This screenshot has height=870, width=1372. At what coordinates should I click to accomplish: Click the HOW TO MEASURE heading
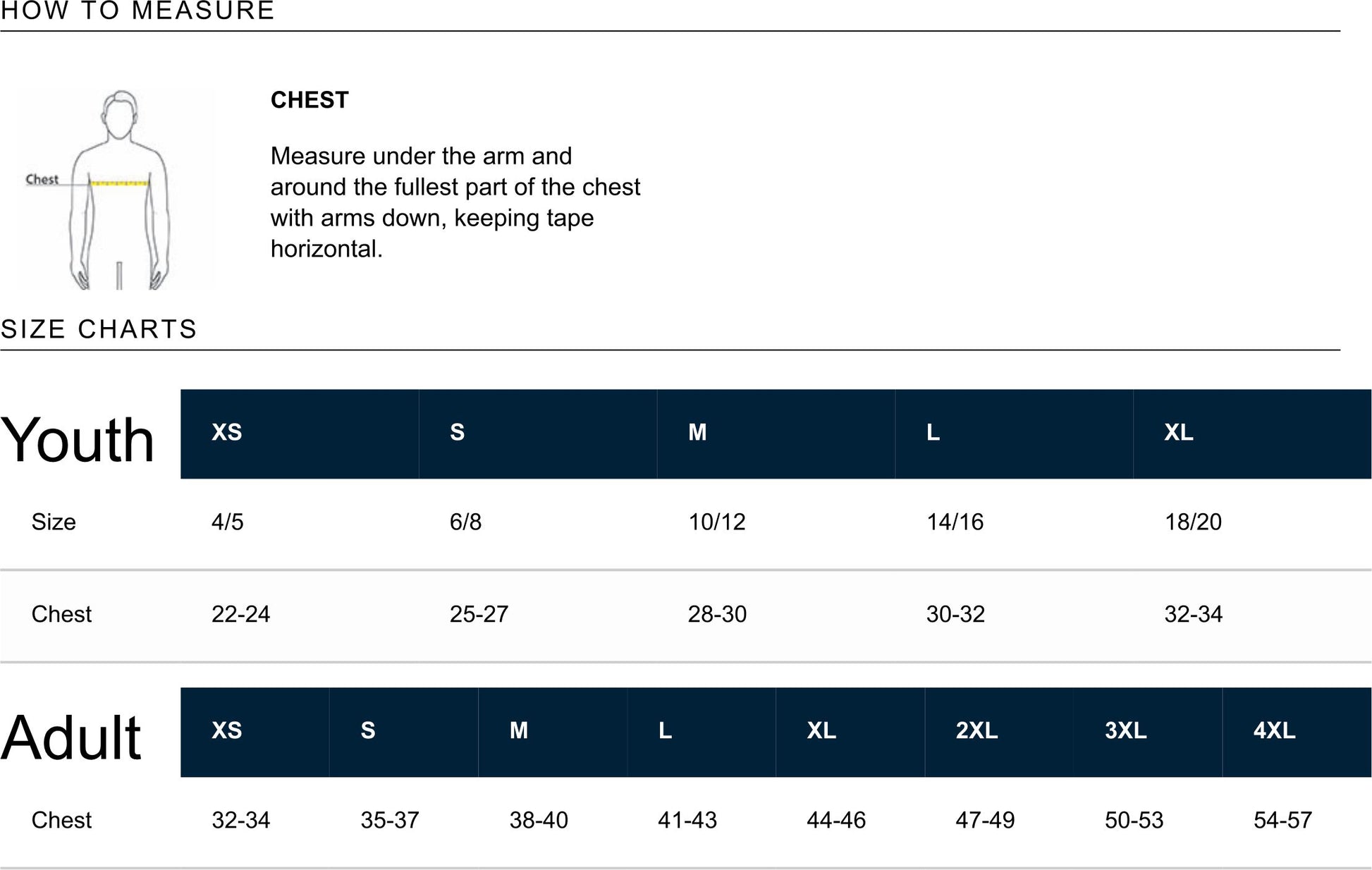coord(137,11)
